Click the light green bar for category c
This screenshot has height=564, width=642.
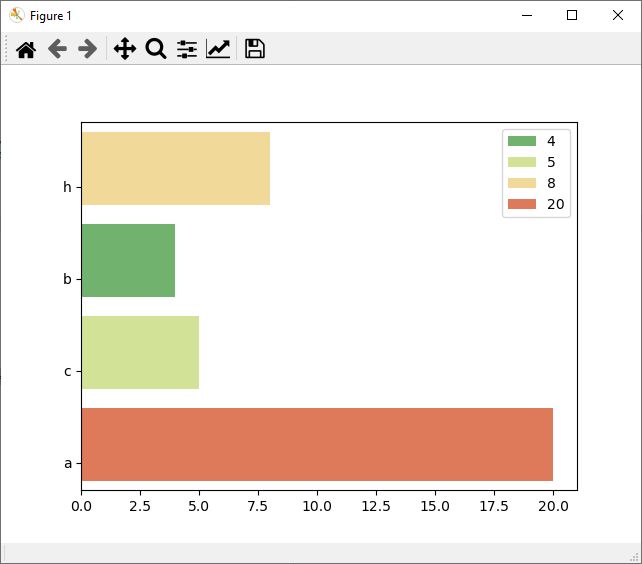(140, 352)
